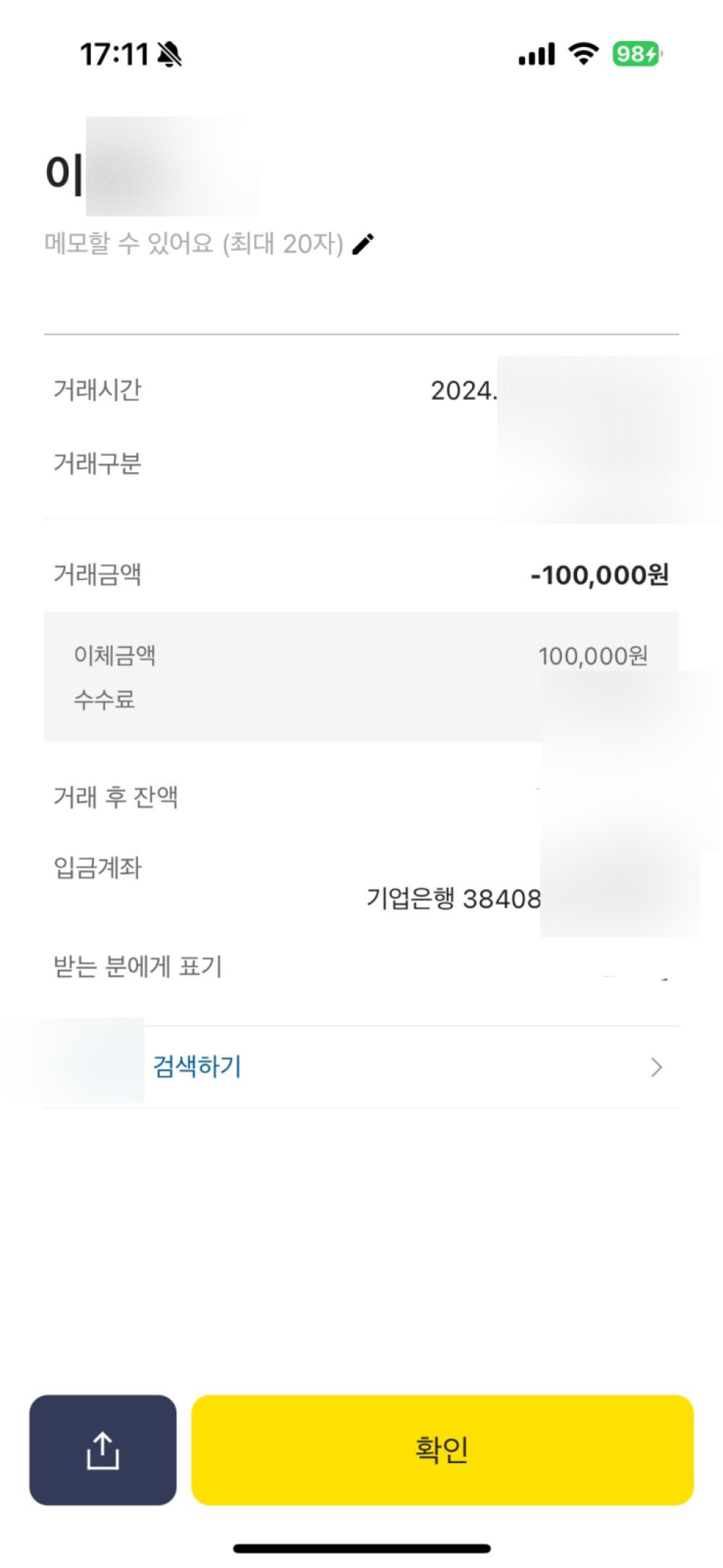Tap the 수수료 fee label
The image size is (723, 1568).
click(x=104, y=699)
